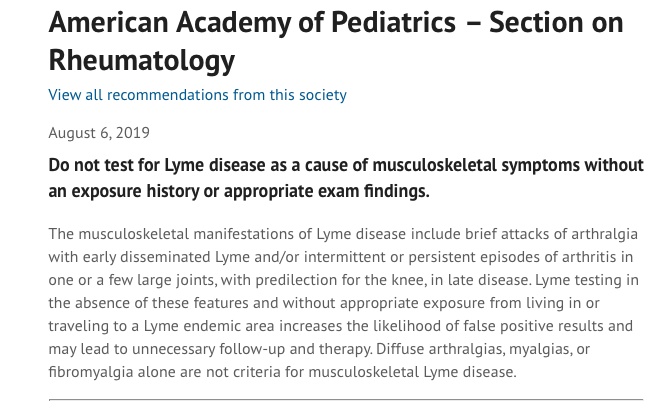
Task: Click the horizontal divider below the paragraph
Action: [x=346, y=399]
